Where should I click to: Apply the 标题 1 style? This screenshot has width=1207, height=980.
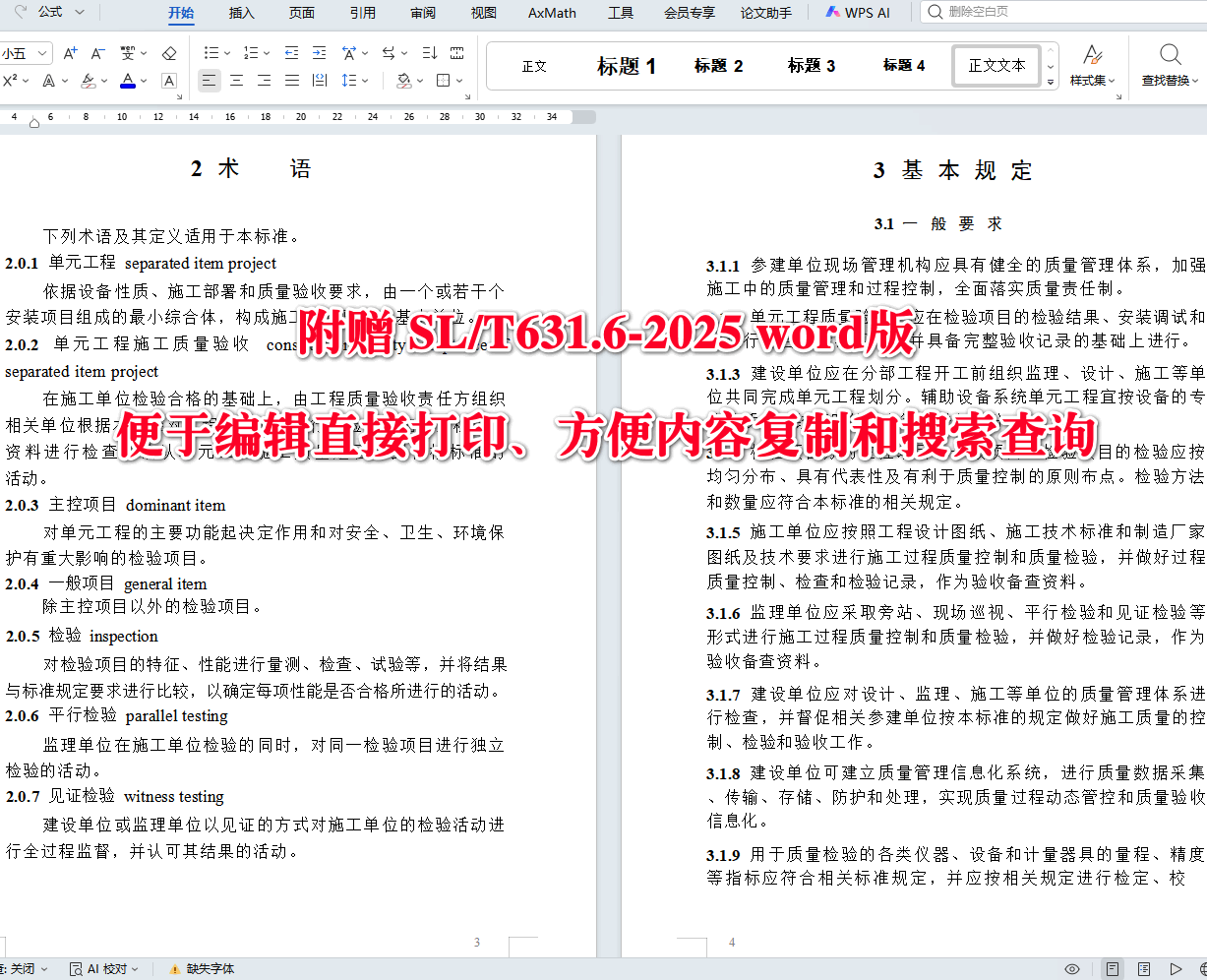pos(627,66)
